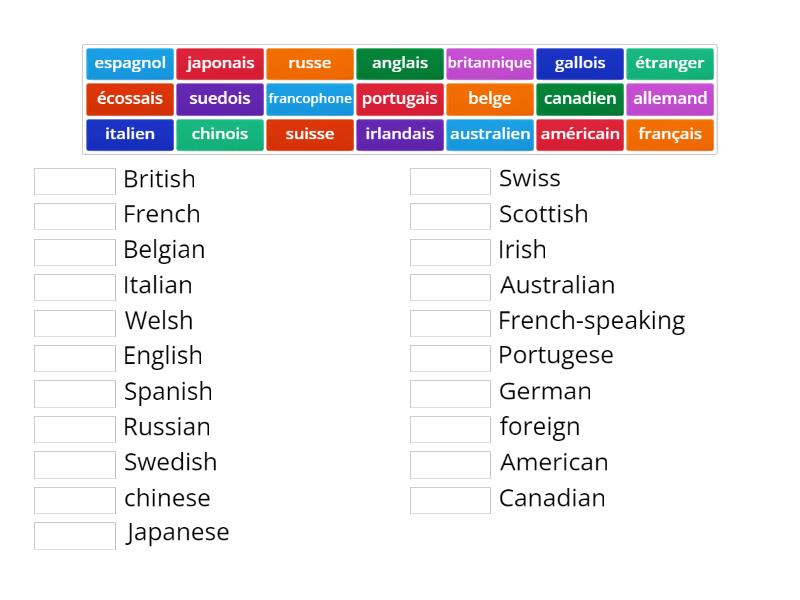Click the answer box beside Canadian
This screenshot has width=800, height=600.
[450, 499]
